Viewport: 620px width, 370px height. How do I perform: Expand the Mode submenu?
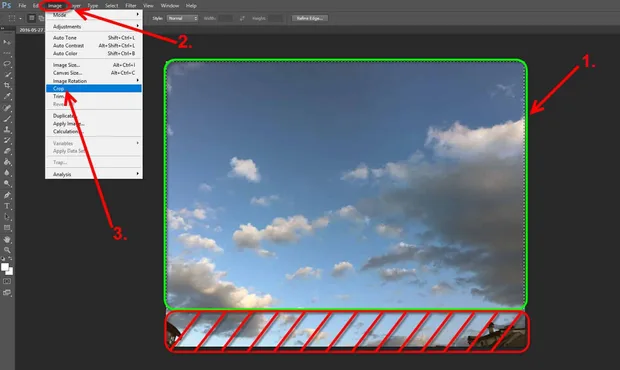point(93,15)
